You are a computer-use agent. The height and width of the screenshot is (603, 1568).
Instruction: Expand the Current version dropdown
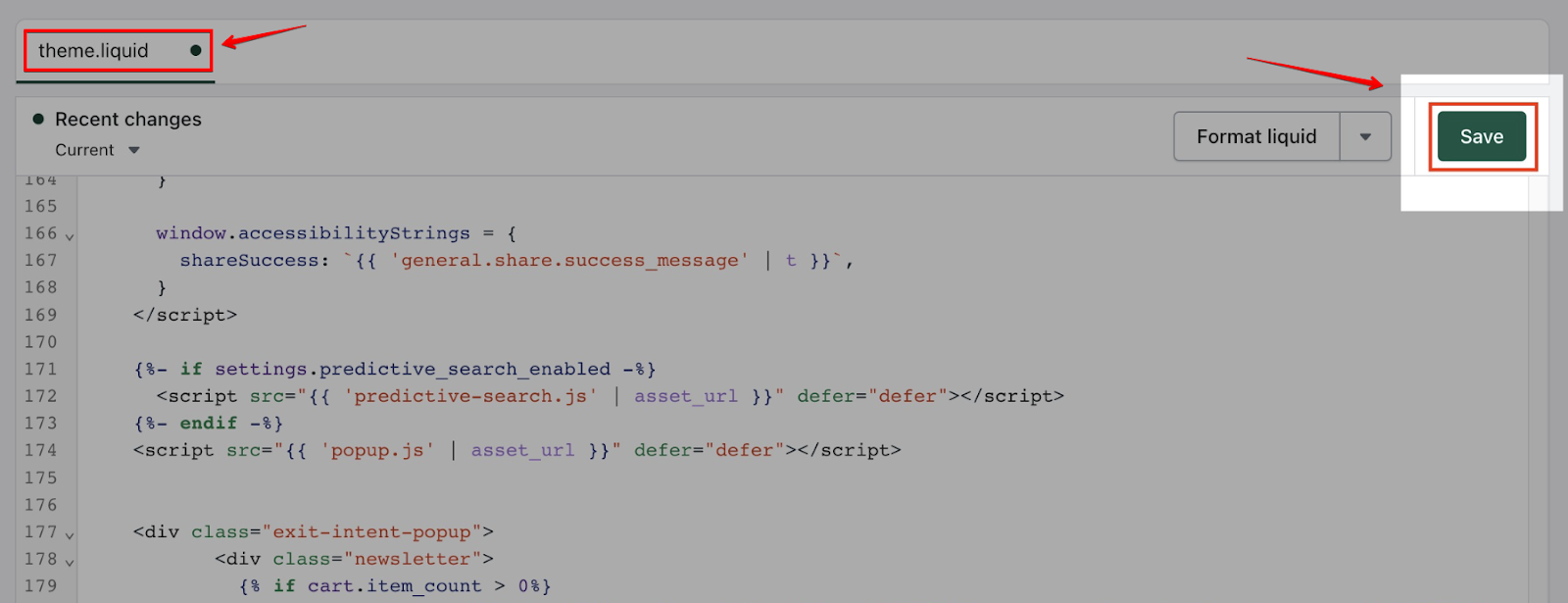tap(98, 150)
